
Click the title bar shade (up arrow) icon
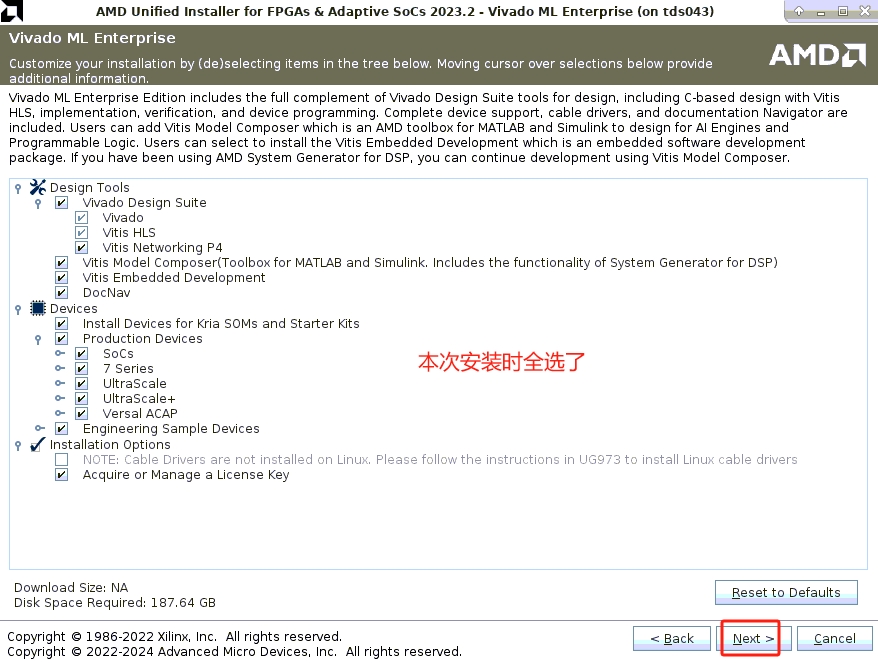tap(799, 11)
